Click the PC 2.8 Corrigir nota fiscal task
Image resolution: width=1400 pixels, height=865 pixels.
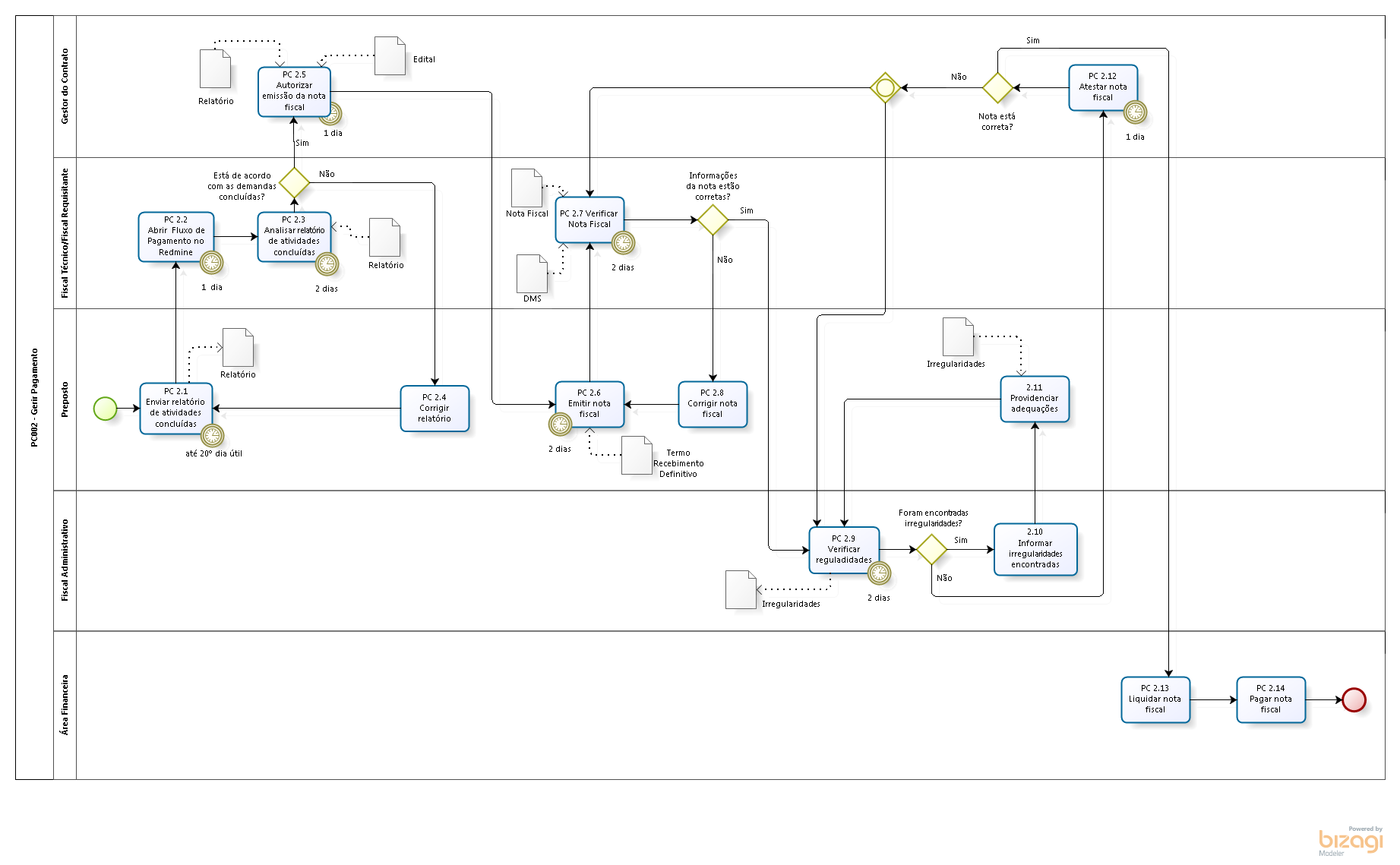pos(713,404)
